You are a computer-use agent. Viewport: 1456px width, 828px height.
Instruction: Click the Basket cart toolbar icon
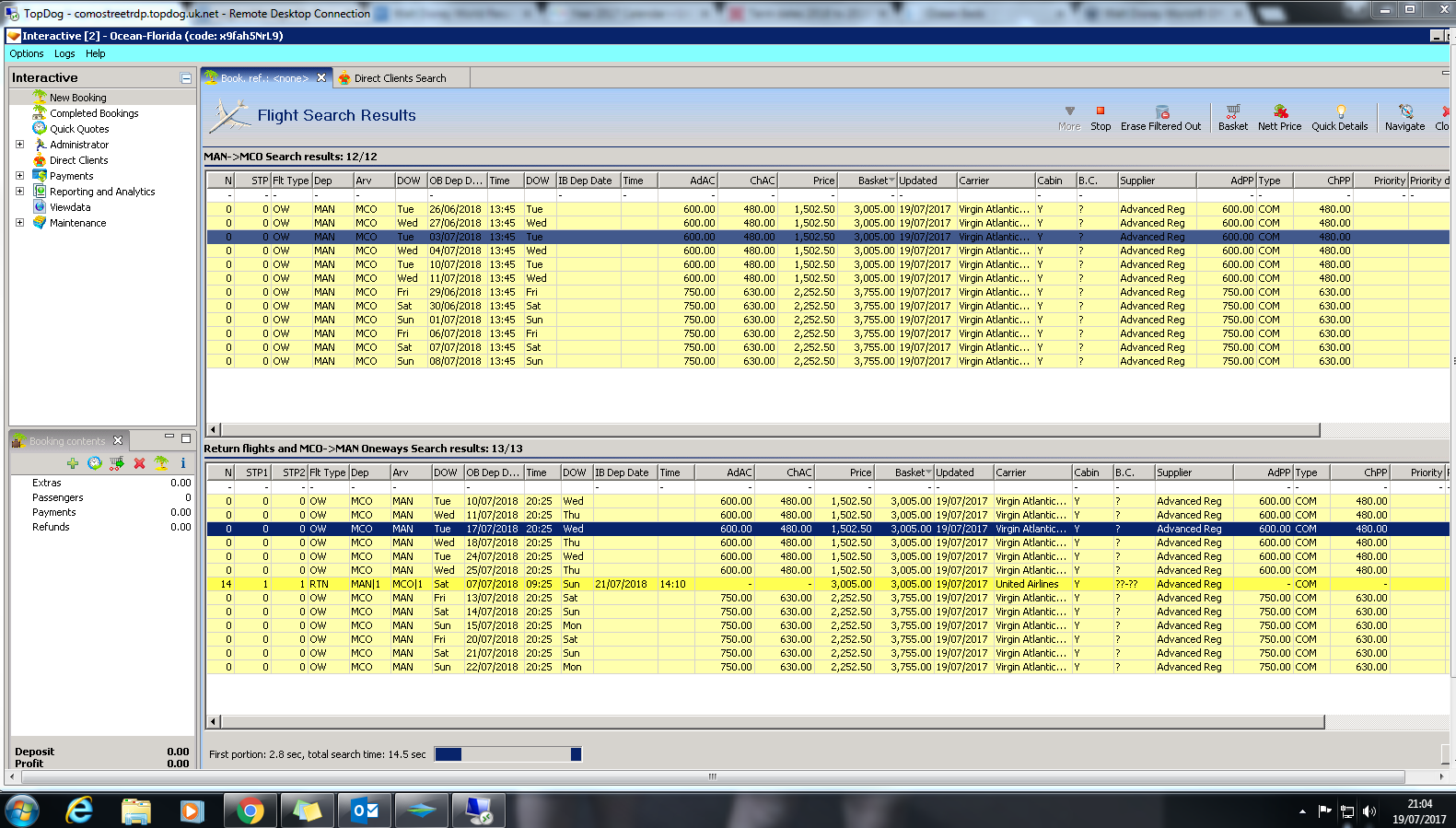(1232, 112)
